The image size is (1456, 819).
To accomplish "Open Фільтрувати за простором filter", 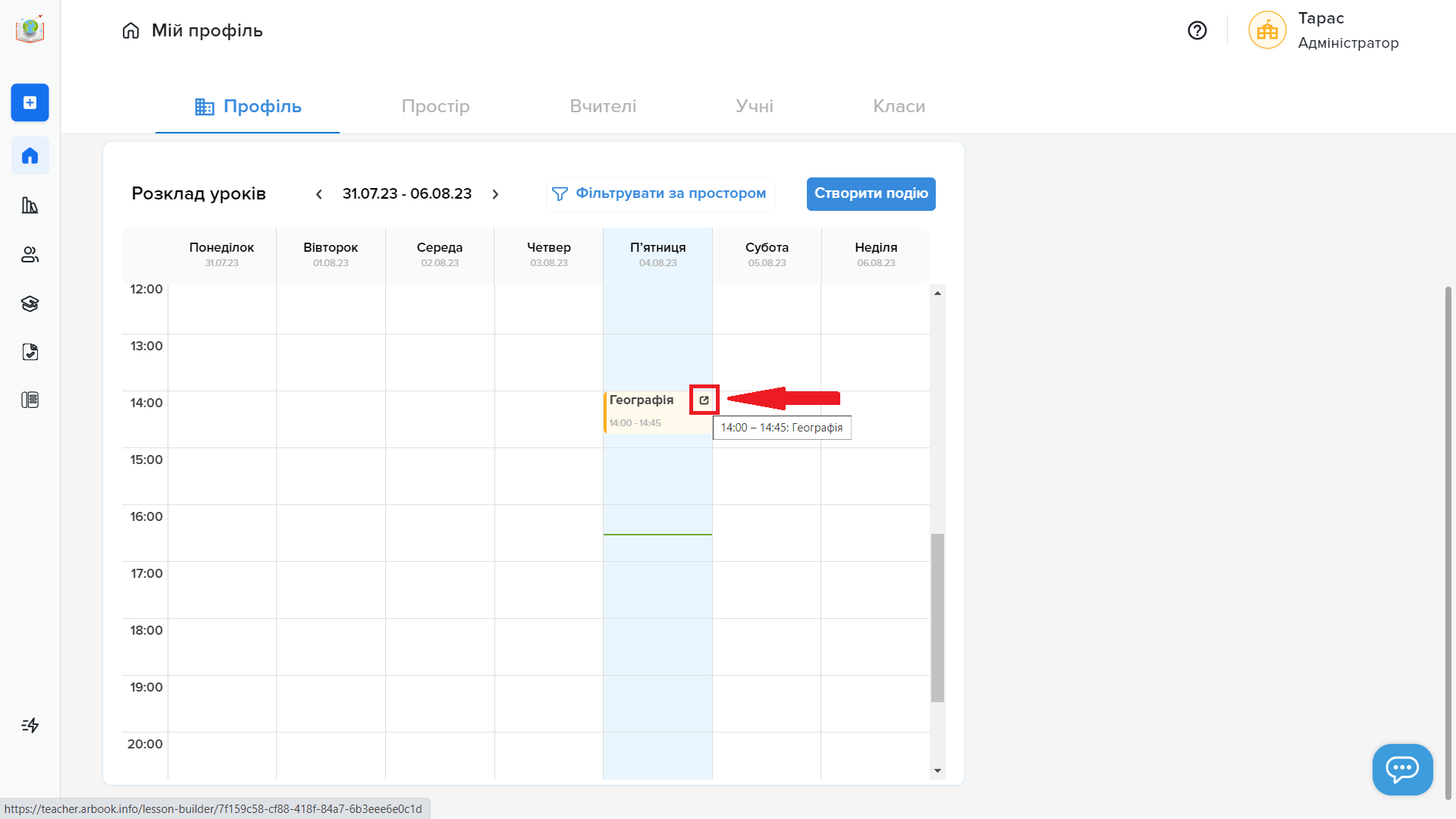I will point(659,193).
